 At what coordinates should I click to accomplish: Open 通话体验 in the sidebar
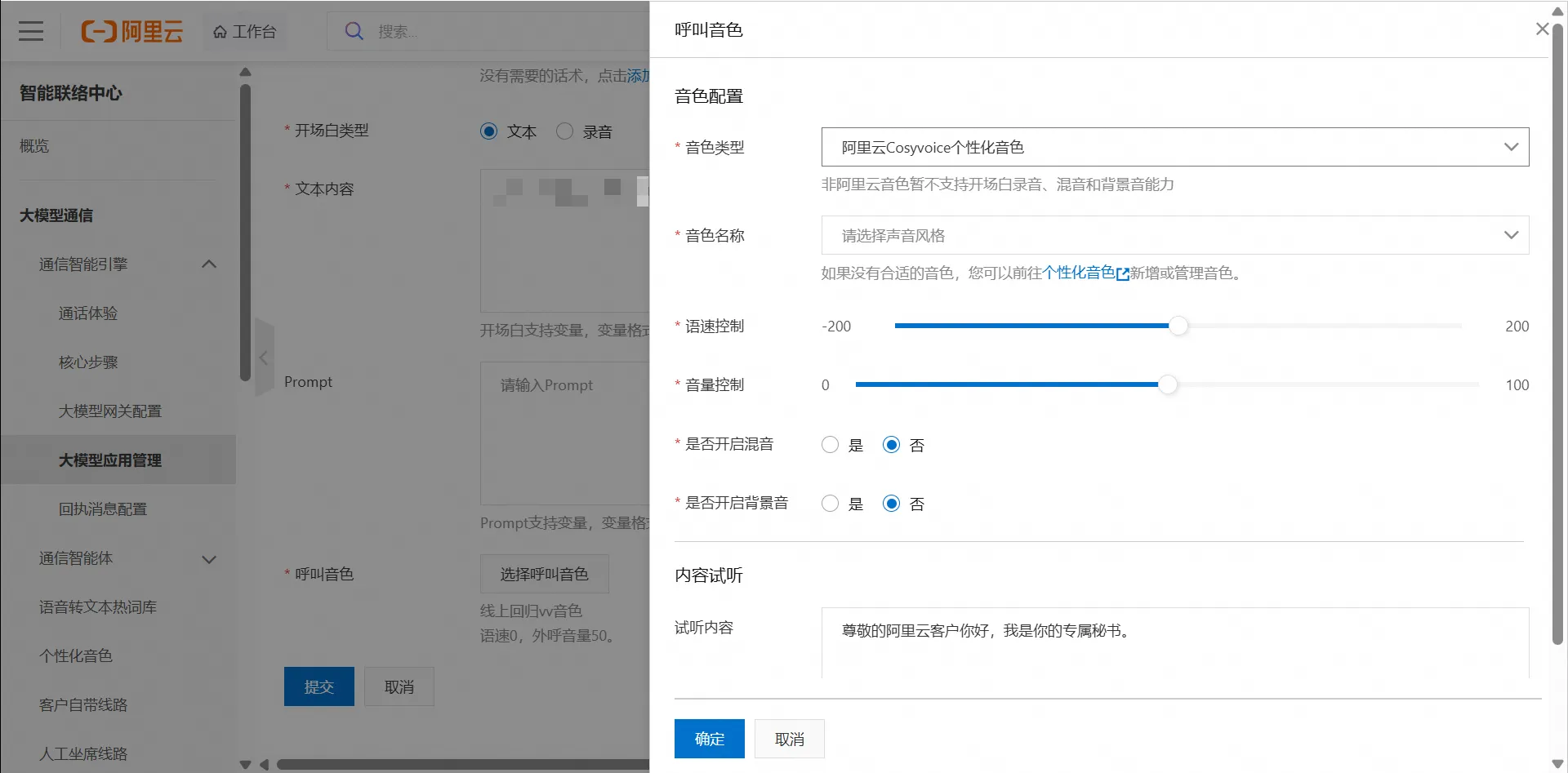click(88, 313)
